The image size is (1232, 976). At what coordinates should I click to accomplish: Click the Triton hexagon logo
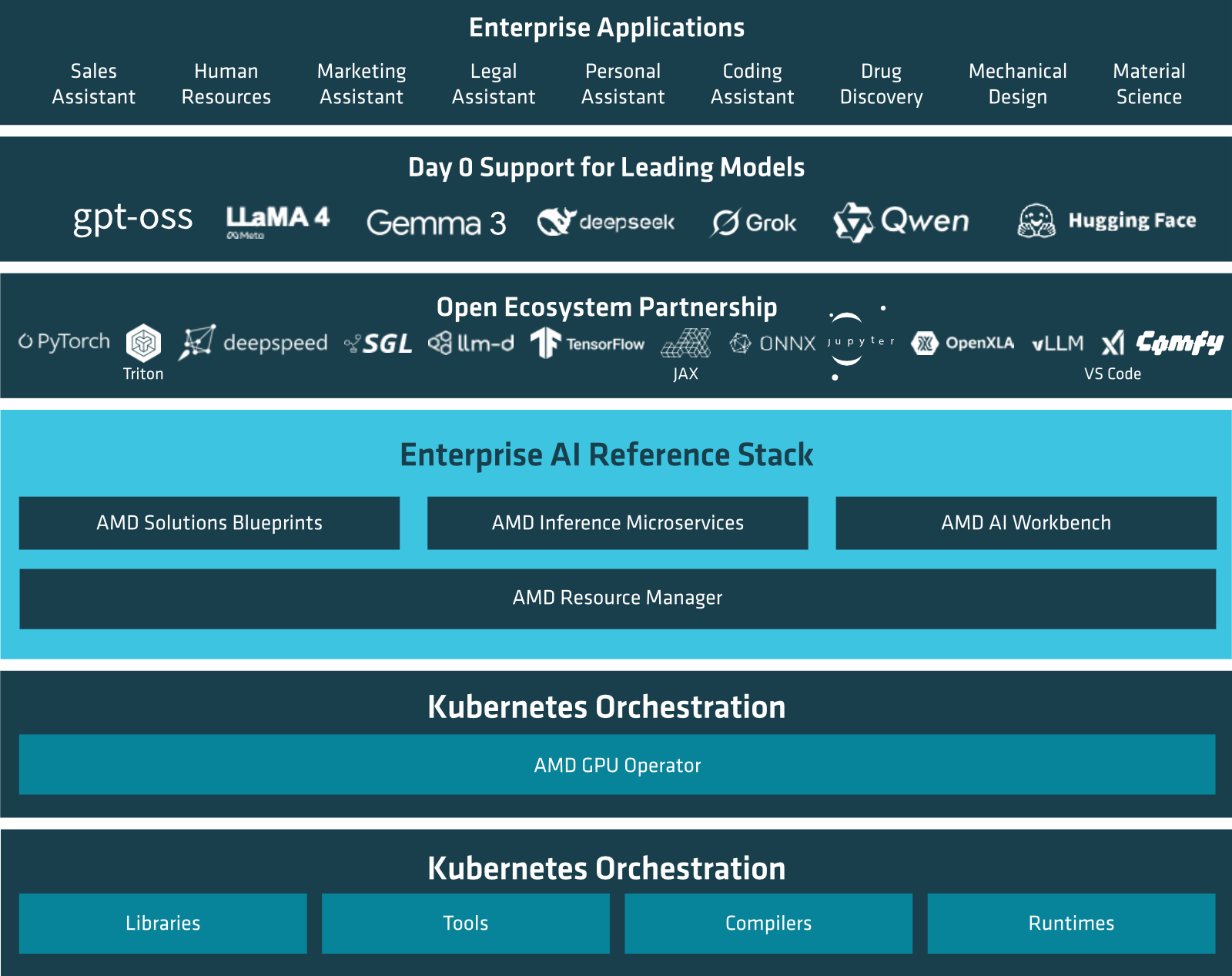click(143, 343)
